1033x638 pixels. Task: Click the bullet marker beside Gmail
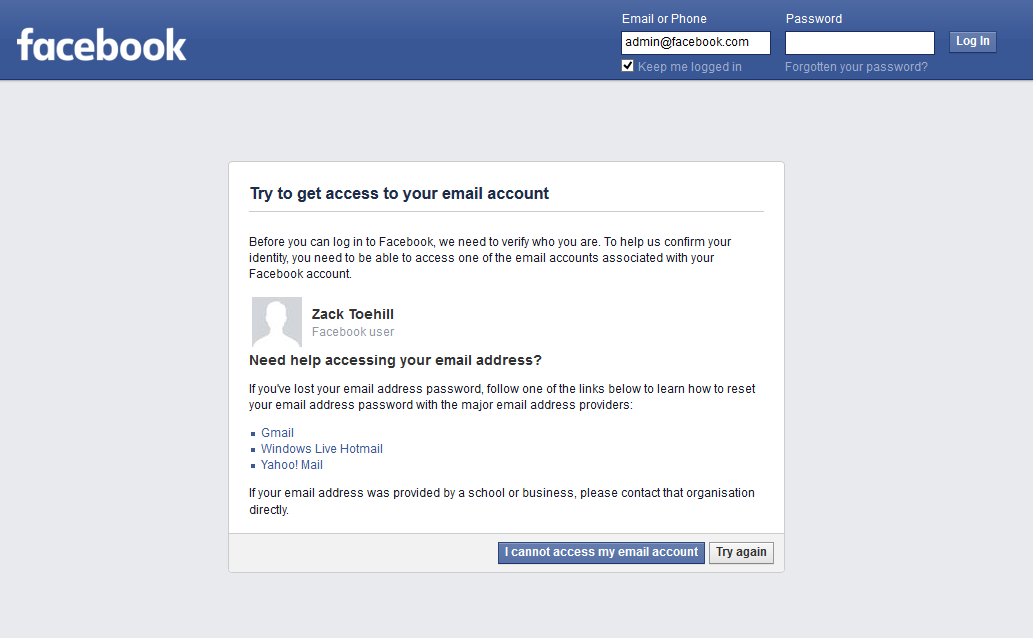(254, 434)
